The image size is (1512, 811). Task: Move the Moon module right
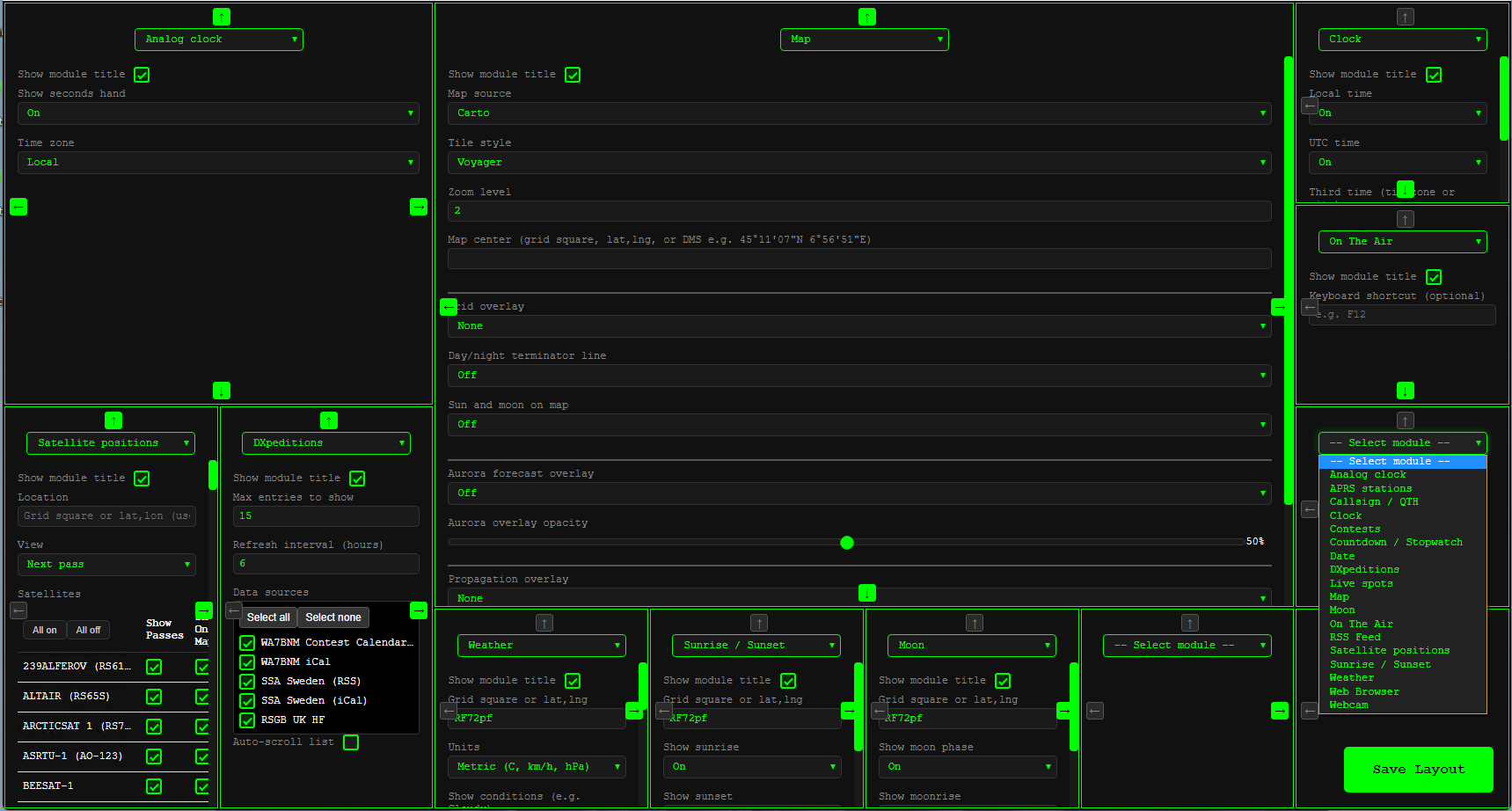point(1065,711)
